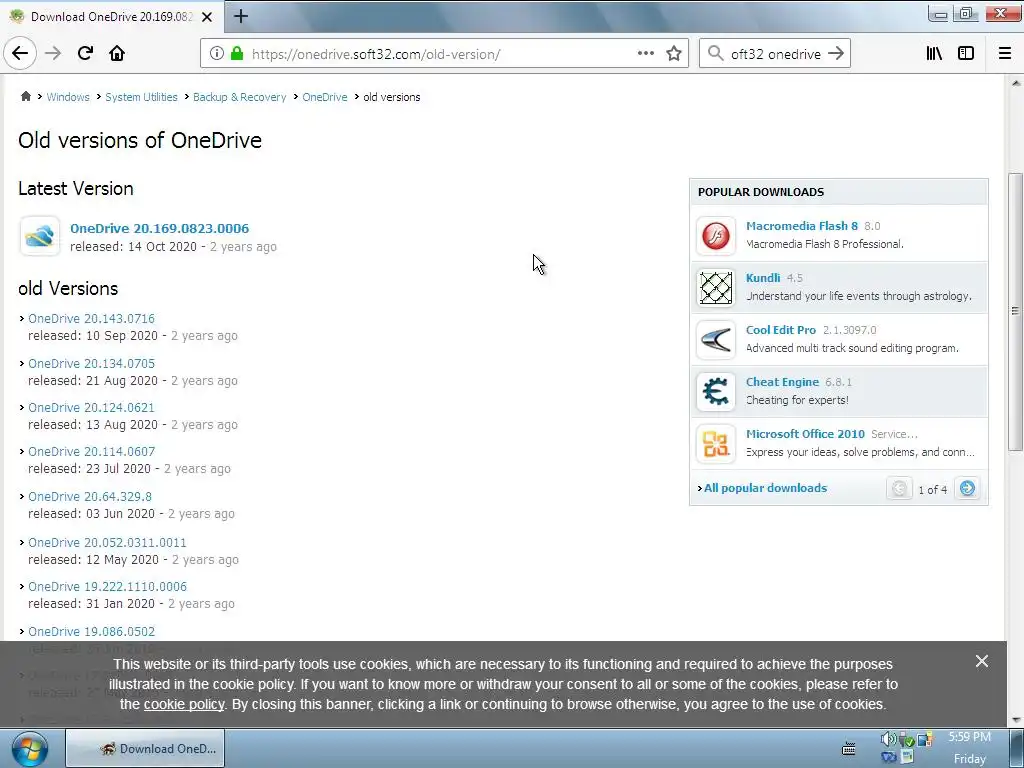Open the Windows breadcrumb link
The image size is (1024, 768).
[x=68, y=97]
